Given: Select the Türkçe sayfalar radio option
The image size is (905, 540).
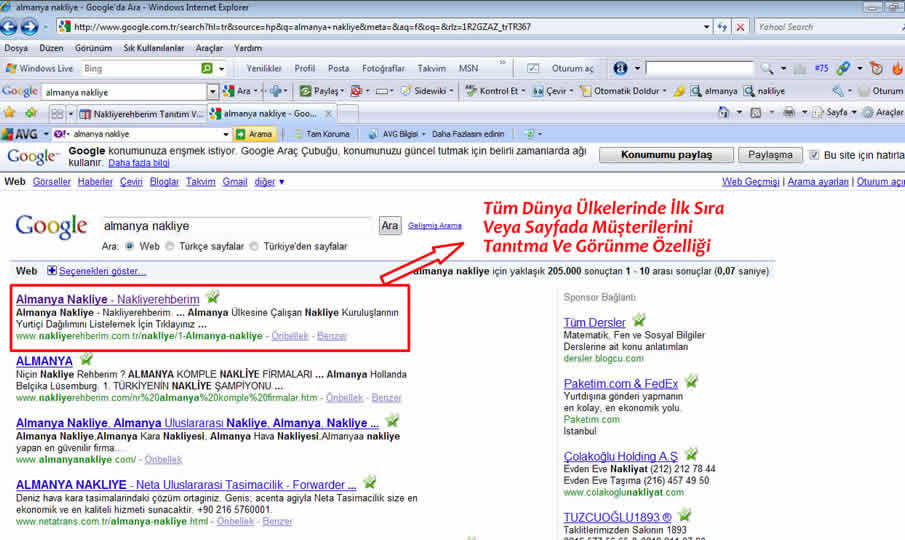Looking at the screenshot, I should [170, 246].
